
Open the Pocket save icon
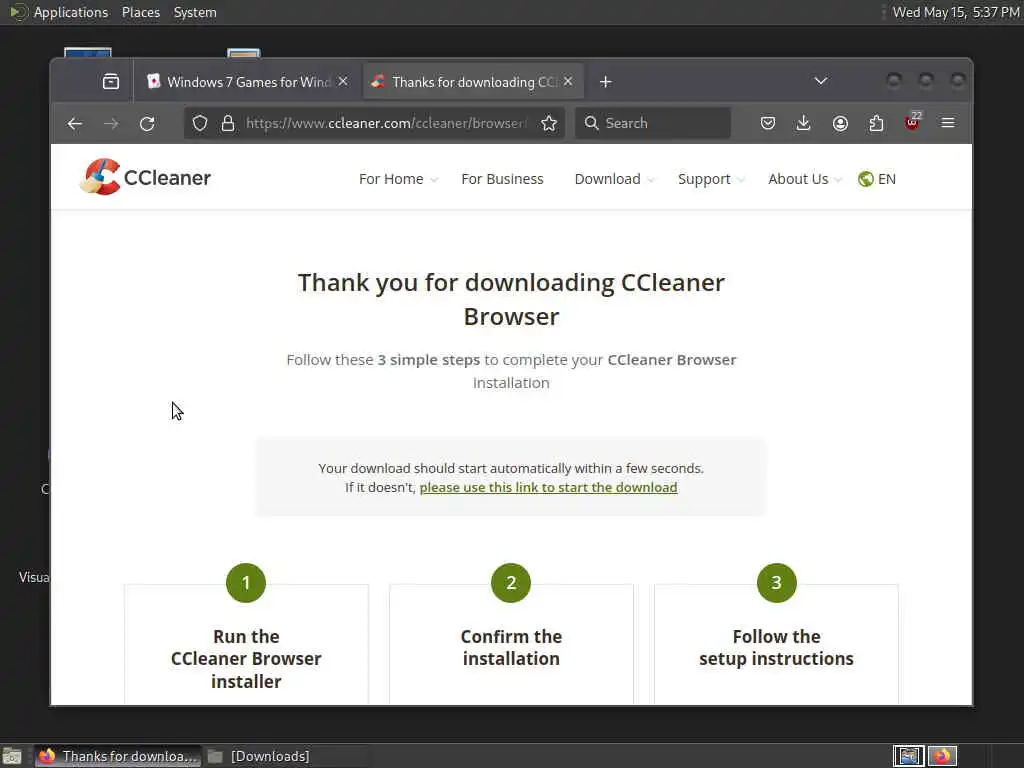coord(768,123)
